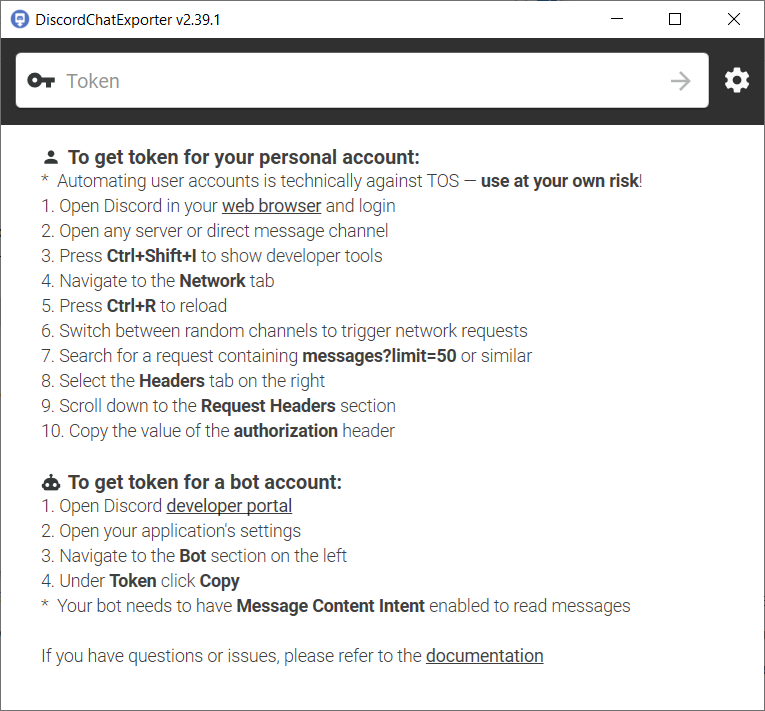Click the "use at your own risk" warning text
This screenshot has width=765, height=711.
pyautogui.click(x=559, y=181)
